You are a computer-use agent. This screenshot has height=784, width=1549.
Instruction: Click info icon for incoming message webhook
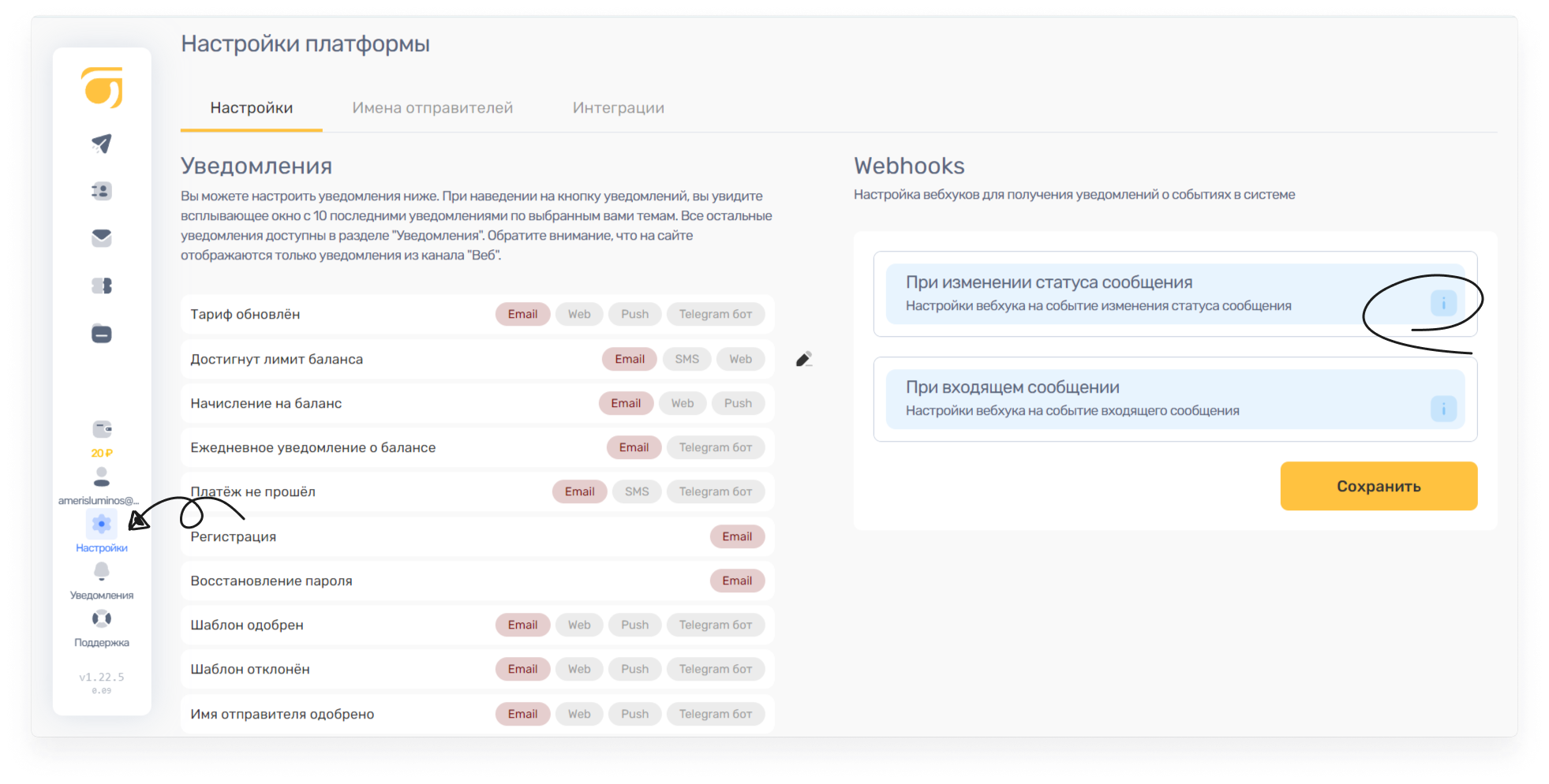[x=1443, y=409]
